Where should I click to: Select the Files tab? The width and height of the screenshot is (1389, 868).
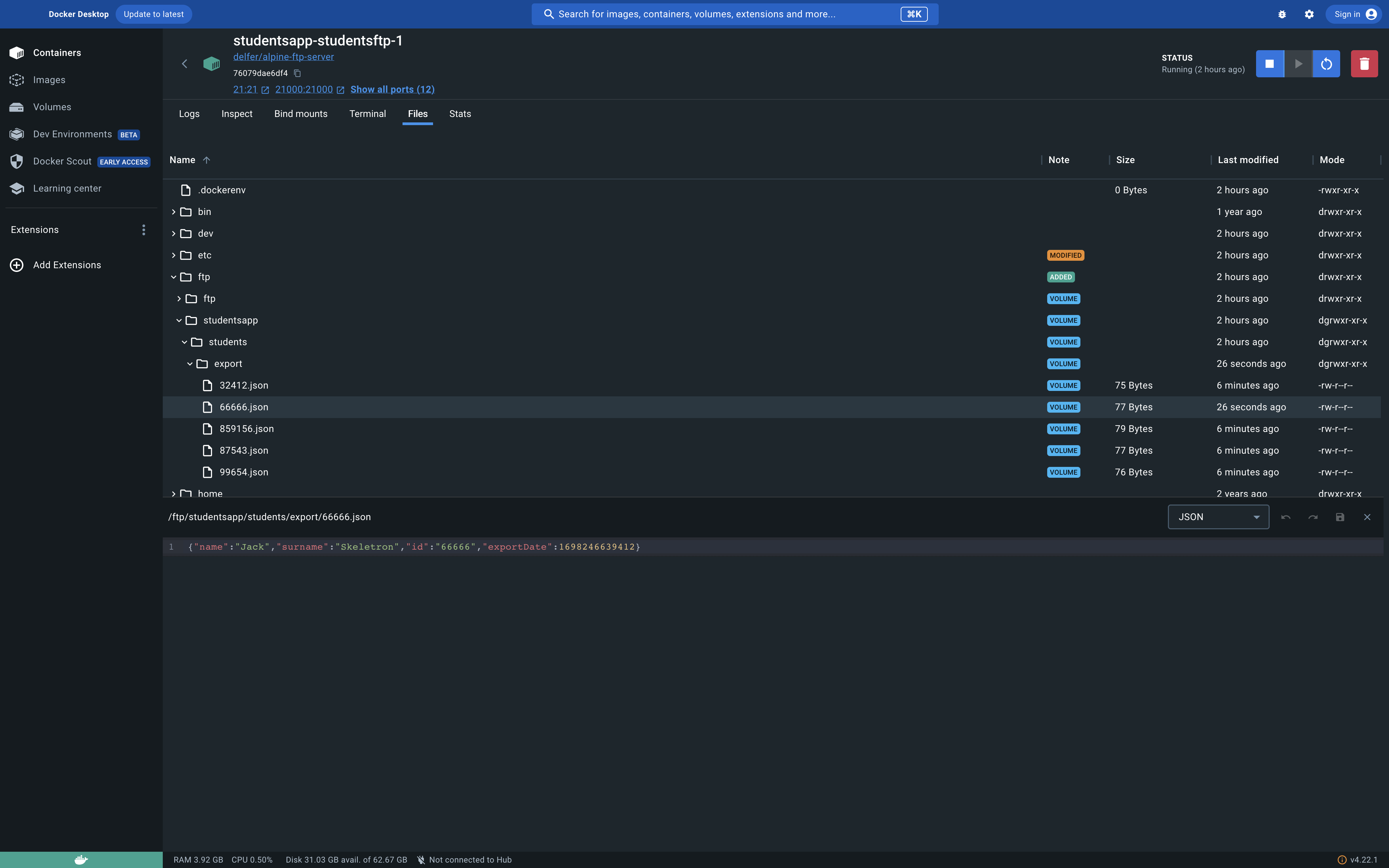pyautogui.click(x=417, y=114)
